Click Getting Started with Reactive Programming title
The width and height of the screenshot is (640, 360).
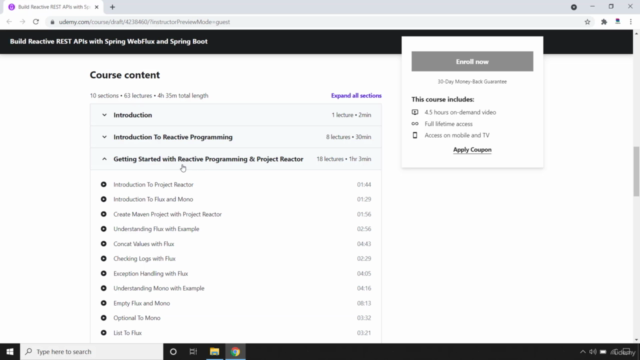(208, 159)
